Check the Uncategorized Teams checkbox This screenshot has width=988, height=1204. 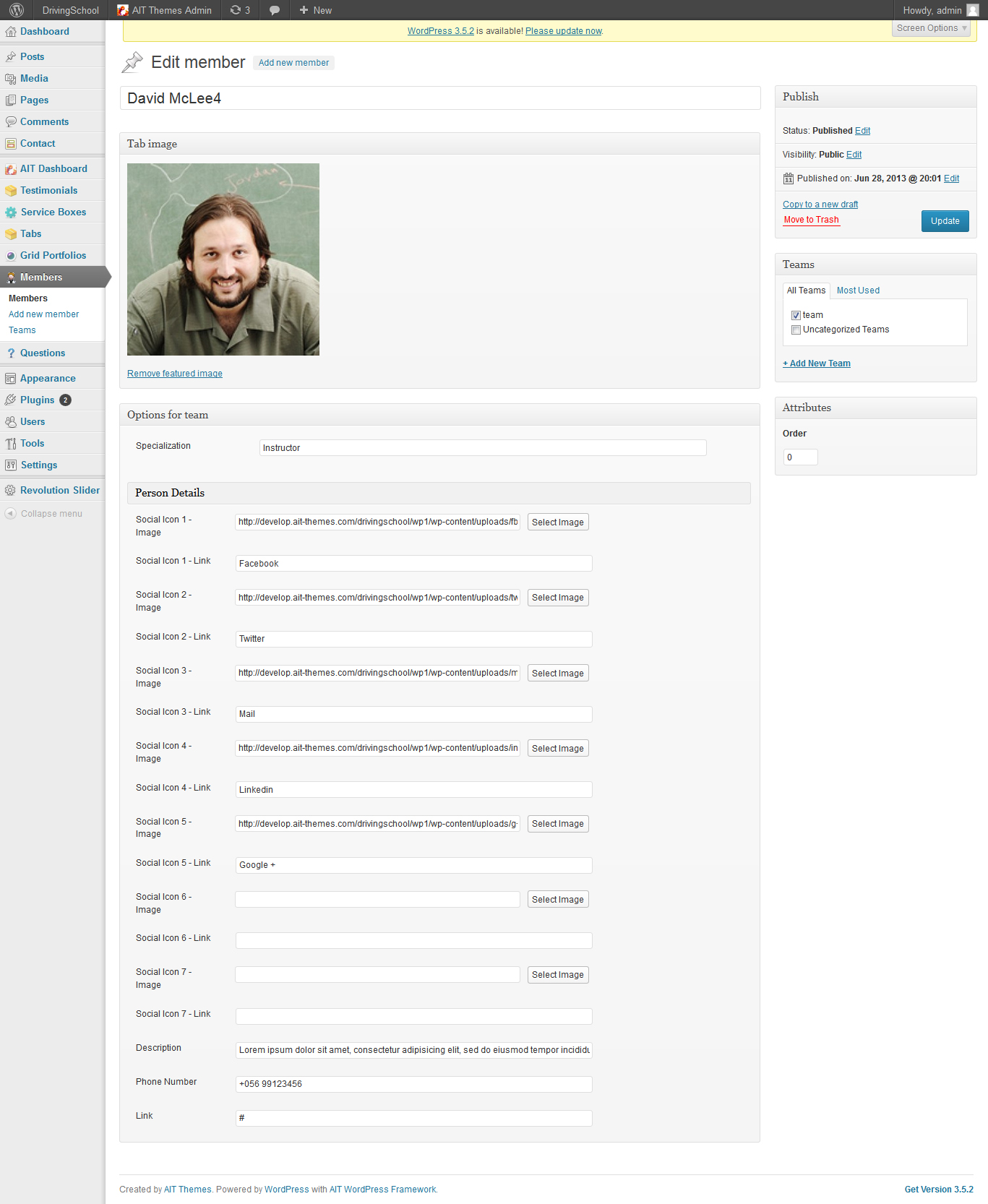pos(796,330)
